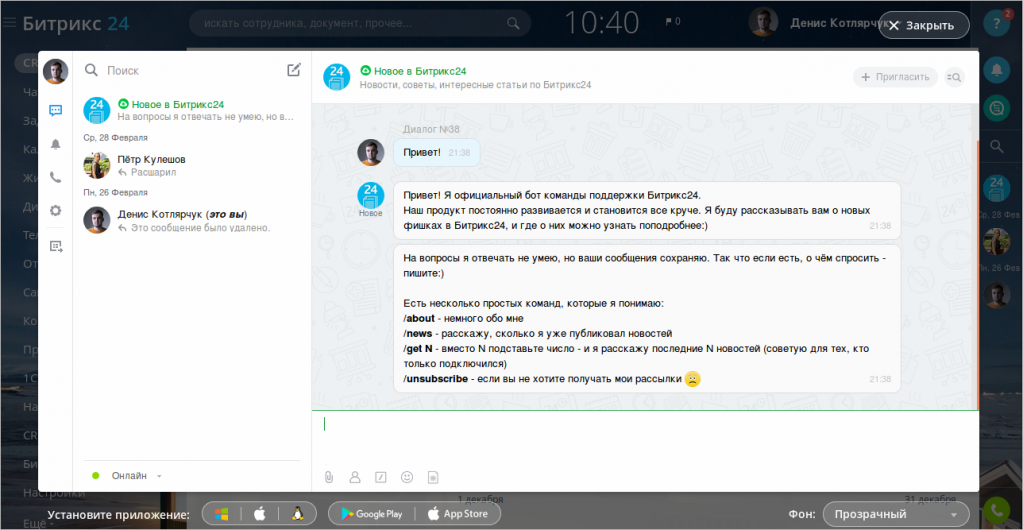
Task: Open the Онлайн status dropdown
Action: tap(128, 476)
